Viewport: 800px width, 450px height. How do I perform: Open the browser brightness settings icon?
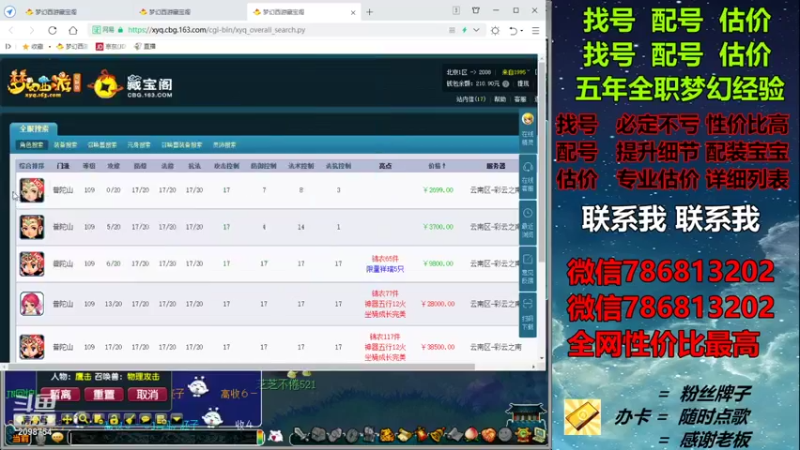point(495,31)
